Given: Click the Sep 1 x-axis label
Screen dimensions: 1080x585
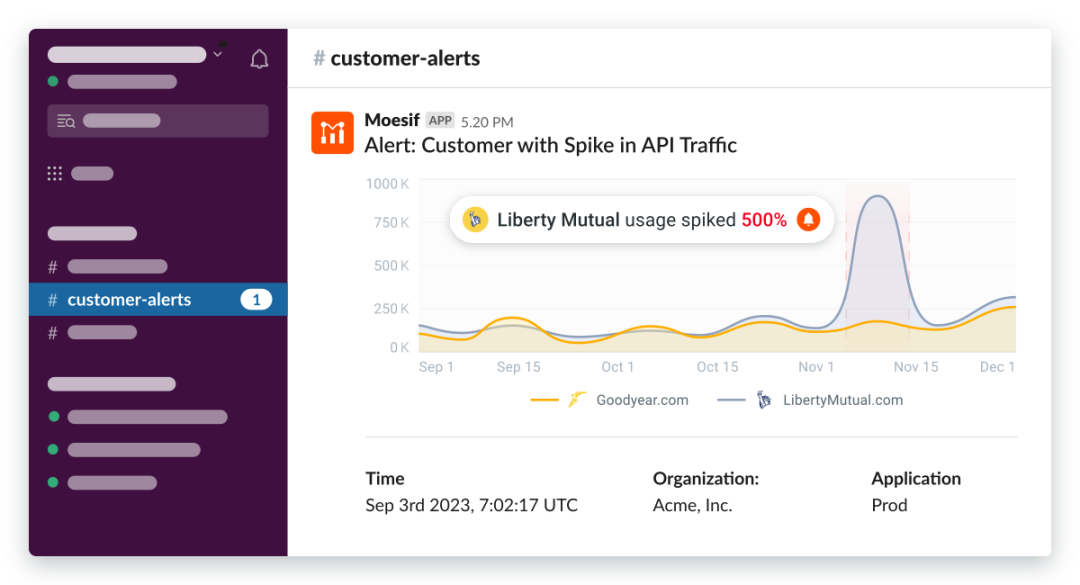Looking at the screenshot, I should point(436,367).
